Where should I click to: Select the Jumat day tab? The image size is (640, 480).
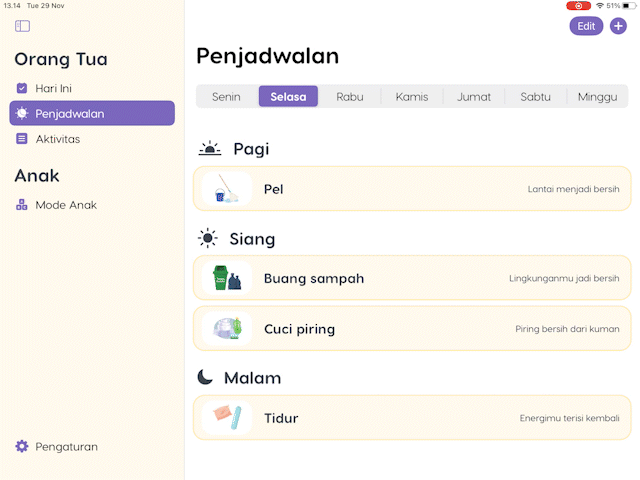[474, 97]
